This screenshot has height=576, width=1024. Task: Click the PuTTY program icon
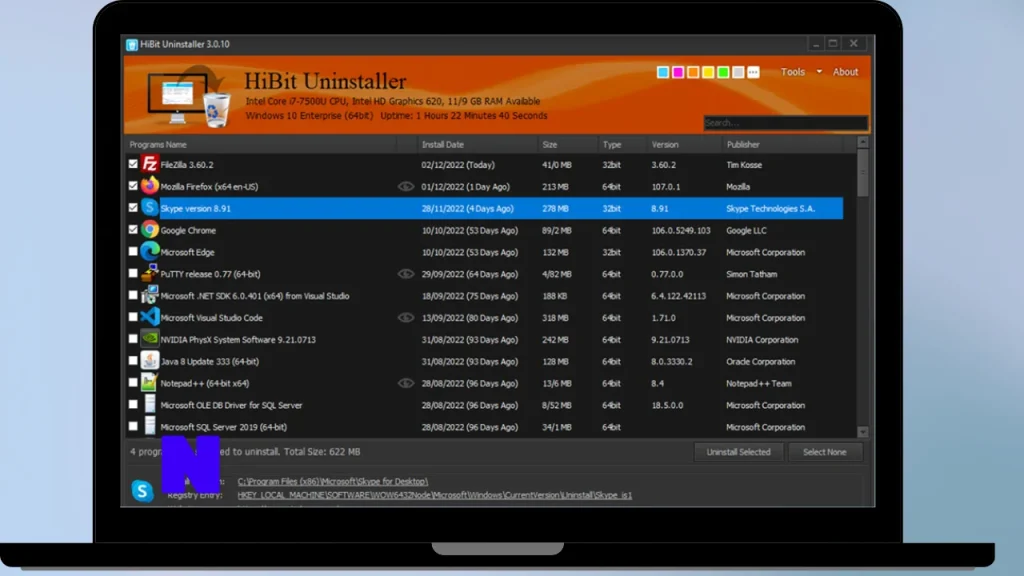point(150,273)
